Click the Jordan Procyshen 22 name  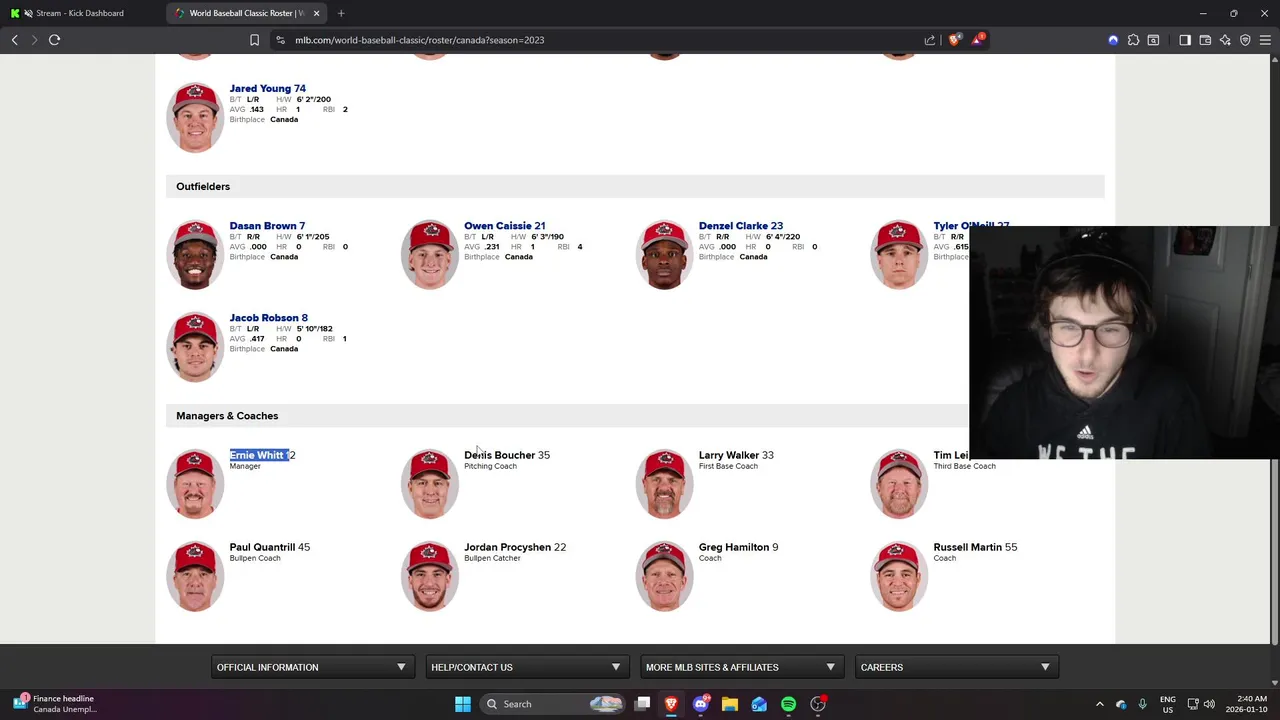515,547
